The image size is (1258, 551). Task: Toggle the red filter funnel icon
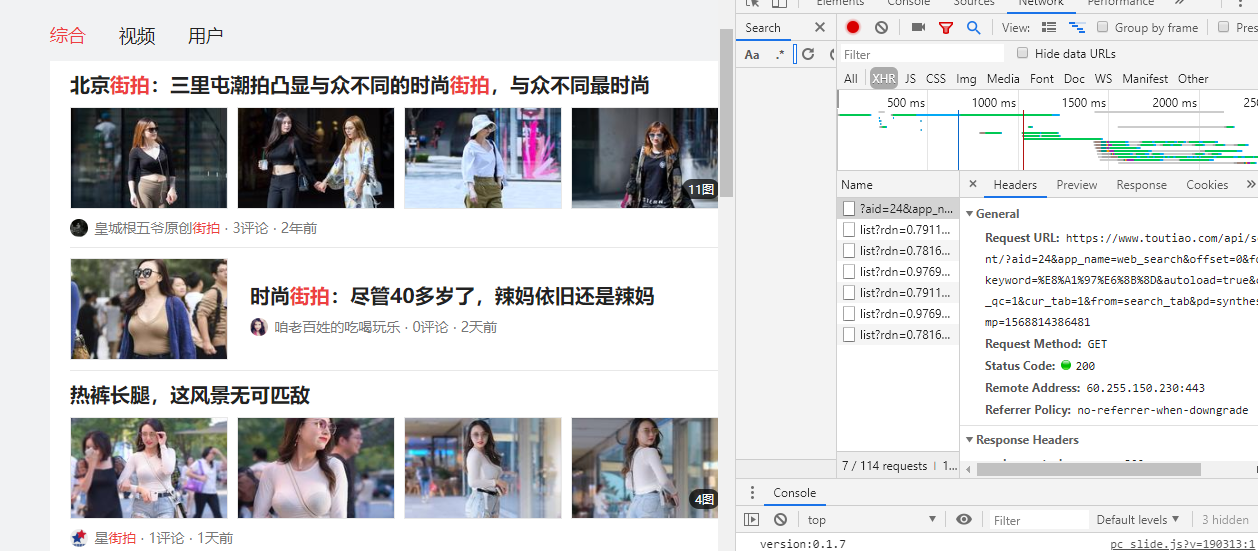coord(946,28)
